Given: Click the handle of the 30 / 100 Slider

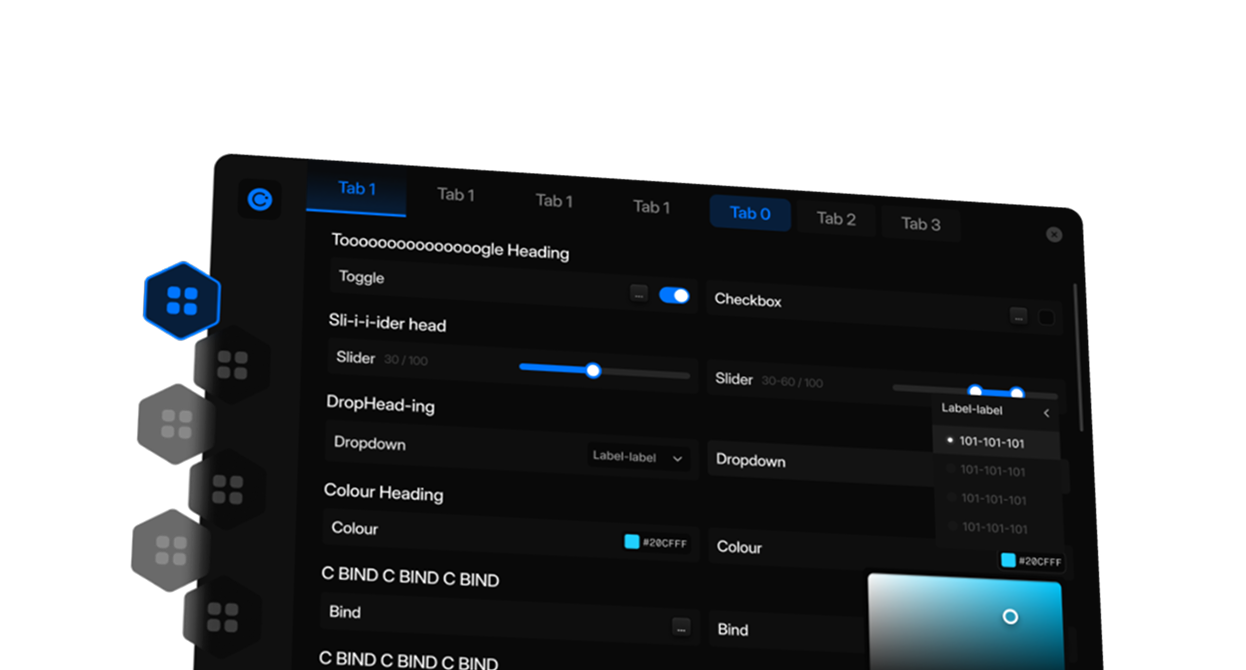Looking at the screenshot, I should (x=593, y=370).
